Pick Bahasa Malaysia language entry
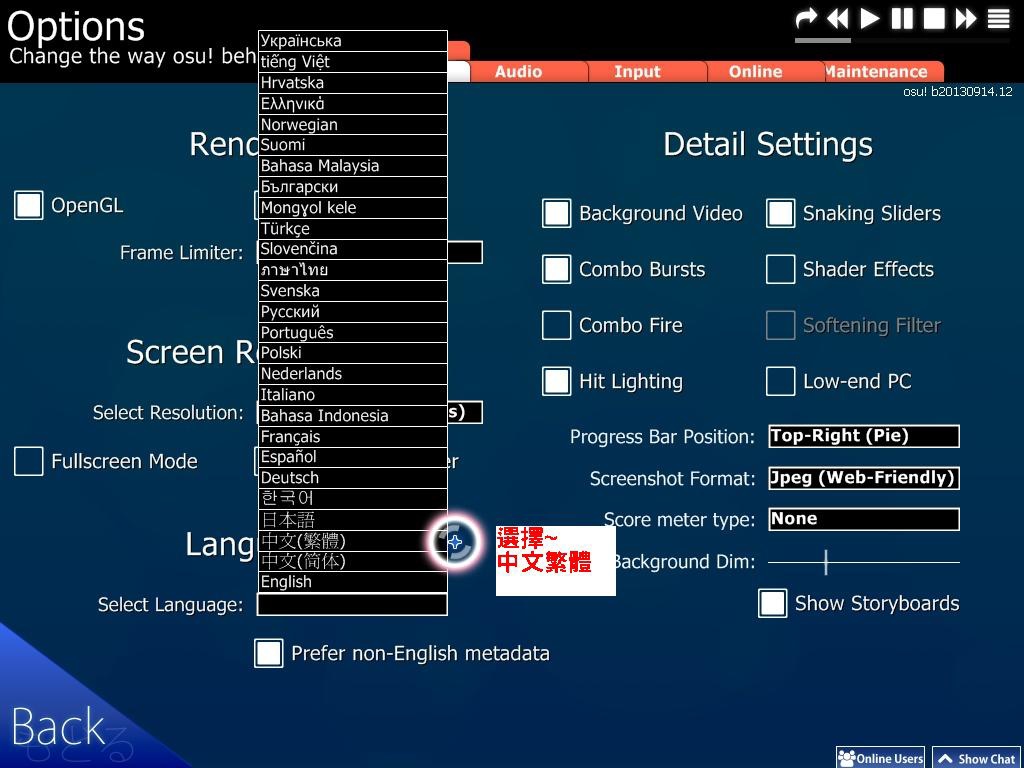 [x=353, y=166]
